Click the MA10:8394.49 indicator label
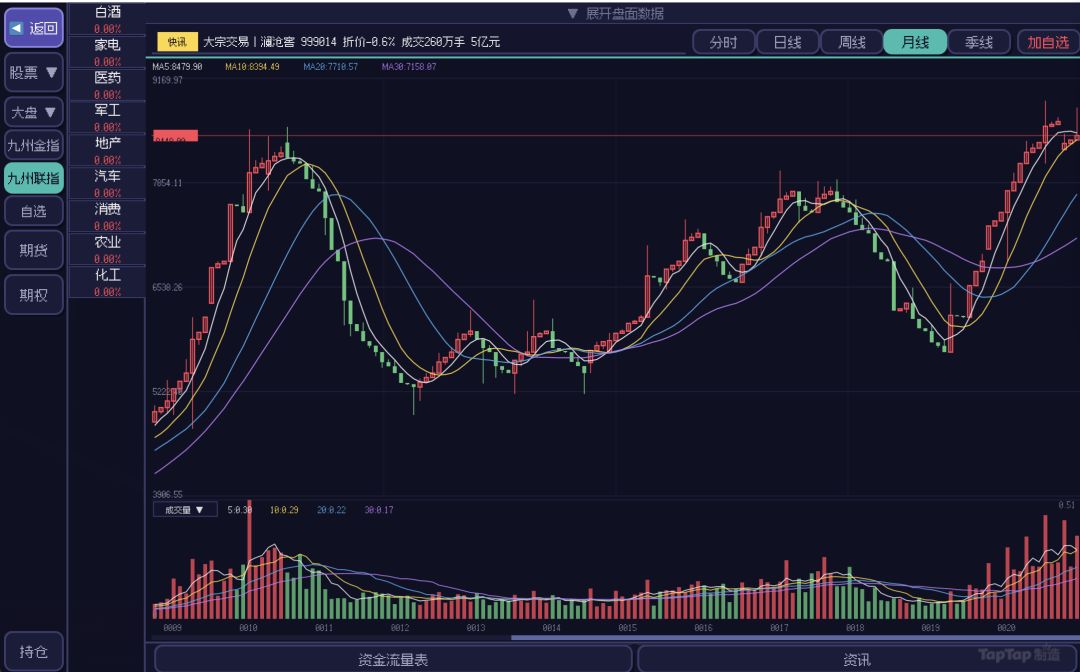 pyautogui.click(x=252, y=67)
